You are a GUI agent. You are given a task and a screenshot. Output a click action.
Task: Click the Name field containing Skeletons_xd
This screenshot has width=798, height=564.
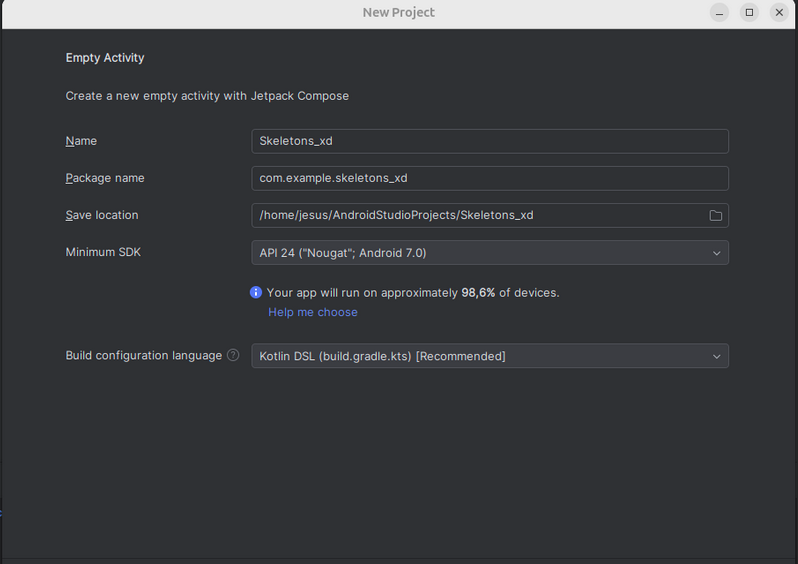(490, 141)
